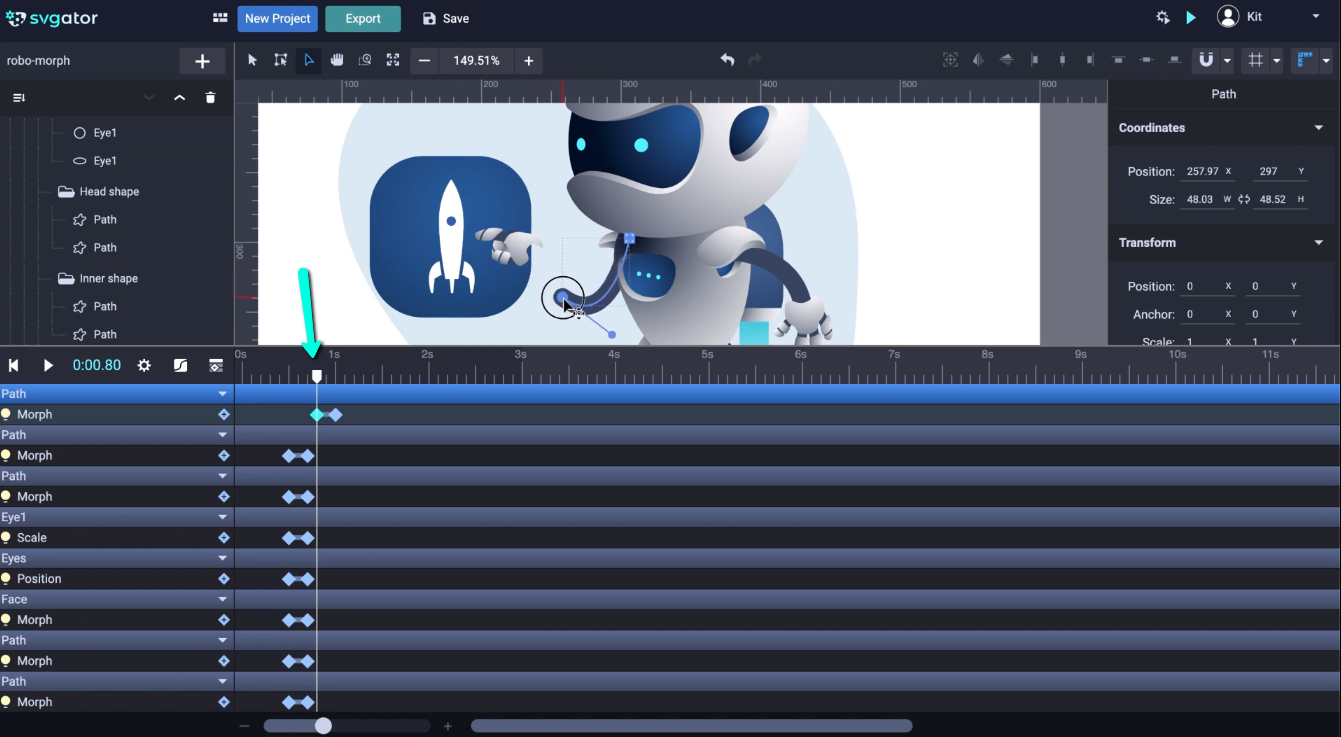The image size is (1341, 737).
Task: Toggle the Position animator light bulb
Action: click(6, 579)
